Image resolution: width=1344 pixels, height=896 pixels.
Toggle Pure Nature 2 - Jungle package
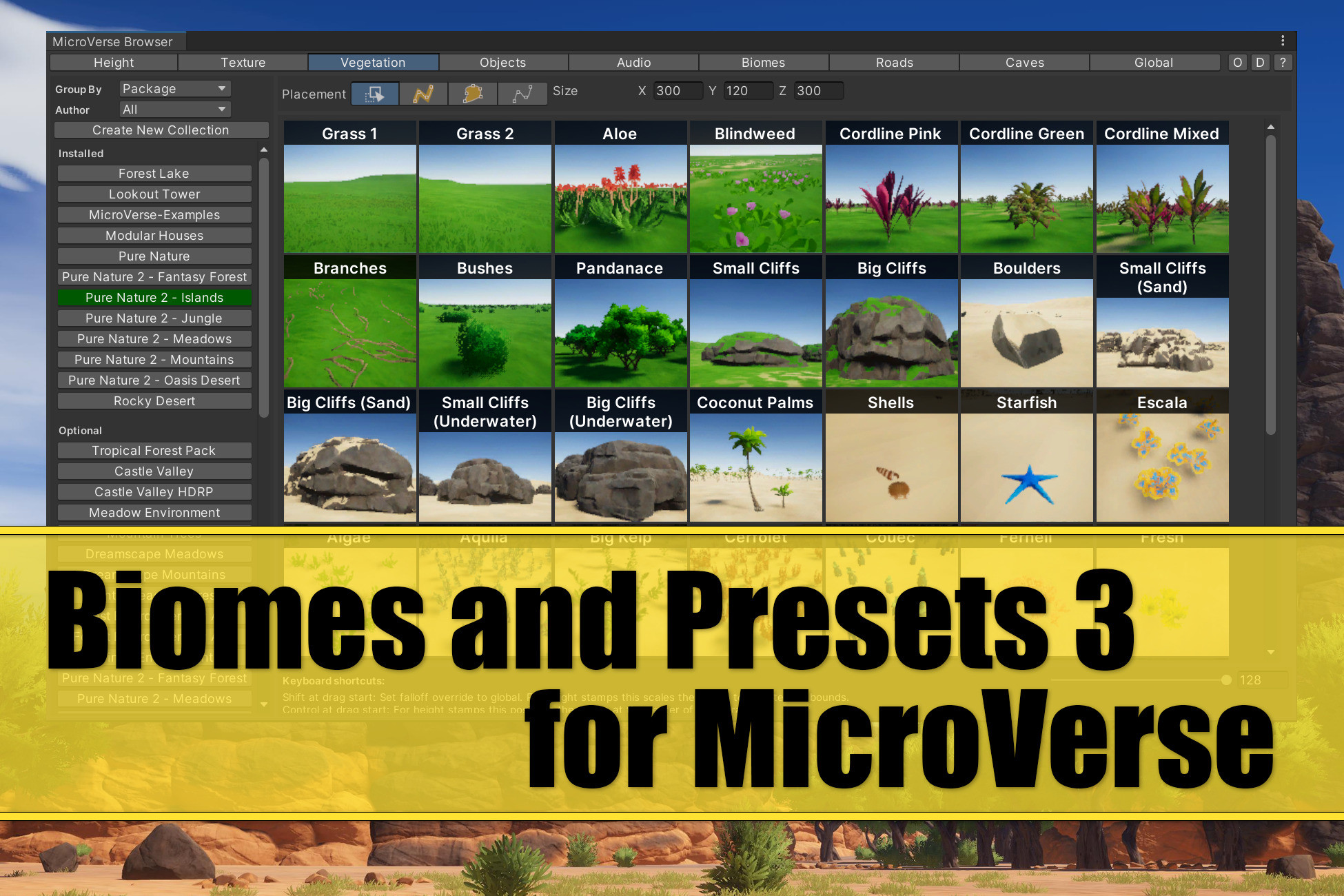(x=154, y=318)
